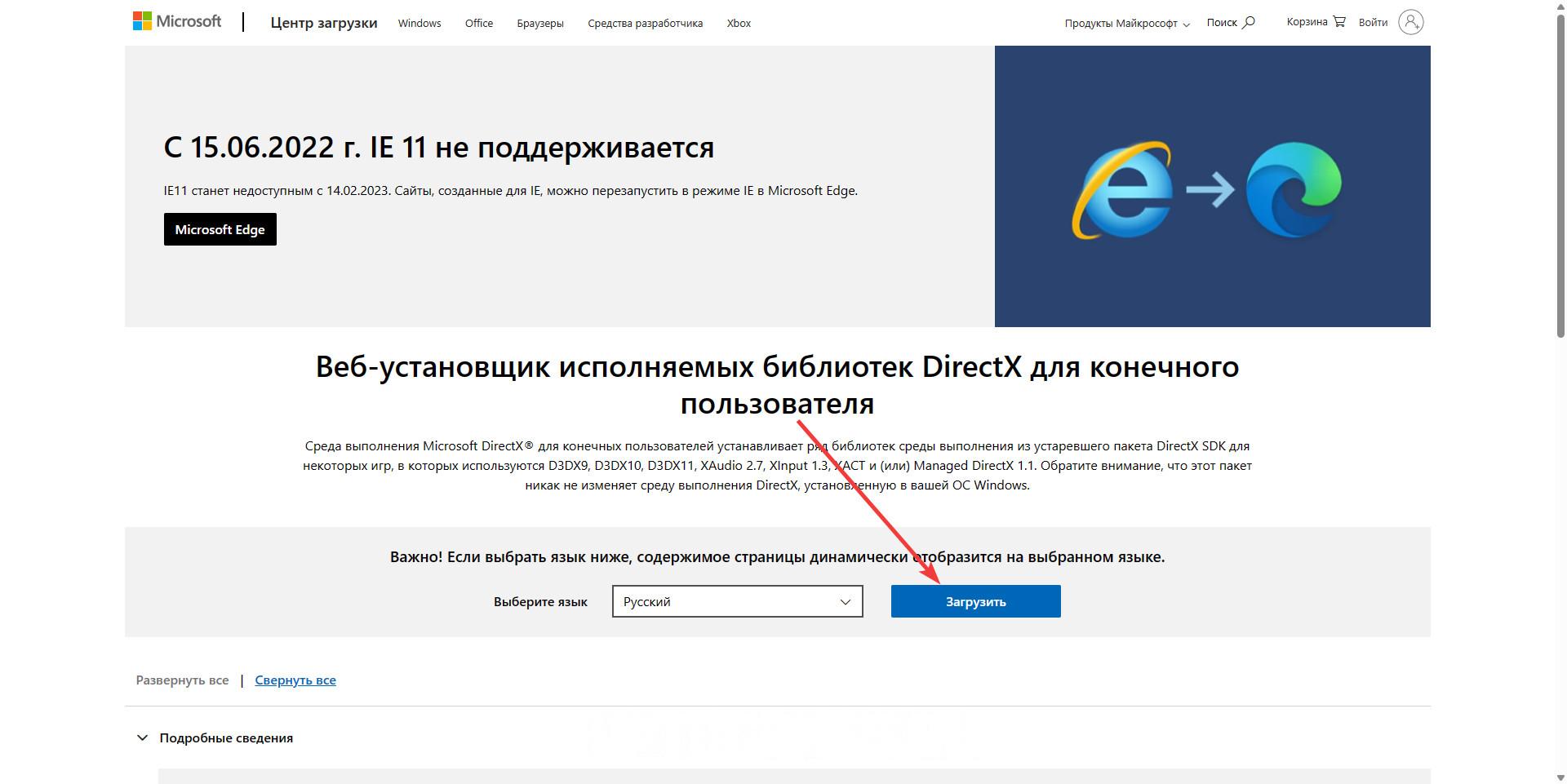This screenshot has height=784, width=1567.
Task: Open Средства разработчика menu item
Action: 645,23
